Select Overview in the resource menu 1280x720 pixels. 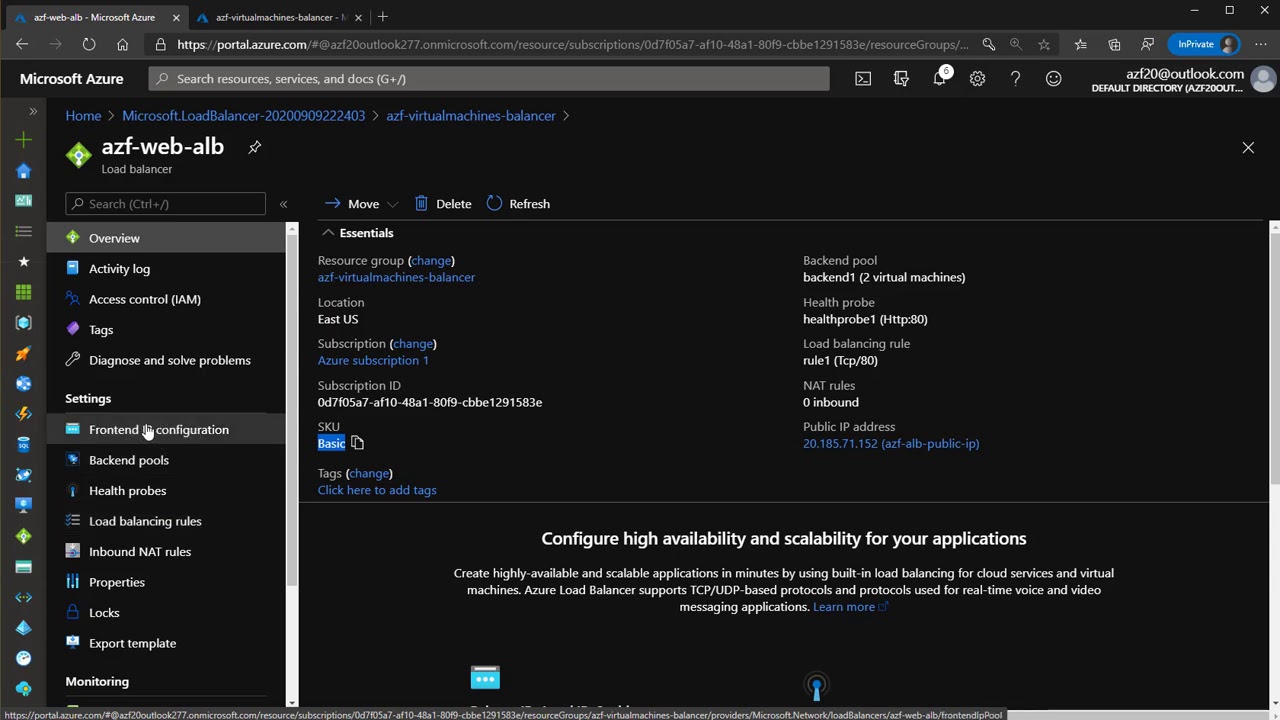[x=166, y=238]
